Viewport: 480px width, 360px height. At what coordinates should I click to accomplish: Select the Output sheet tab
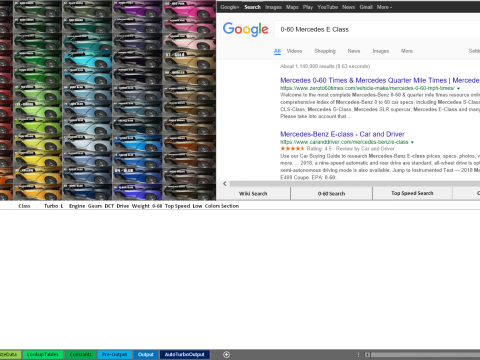click(x=146, y=354)
